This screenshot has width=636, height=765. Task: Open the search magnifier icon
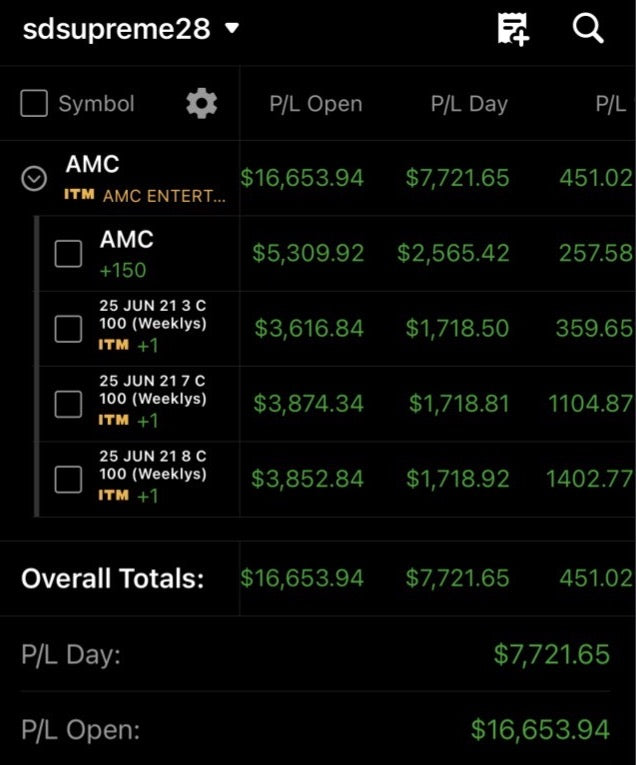[588, 29]
